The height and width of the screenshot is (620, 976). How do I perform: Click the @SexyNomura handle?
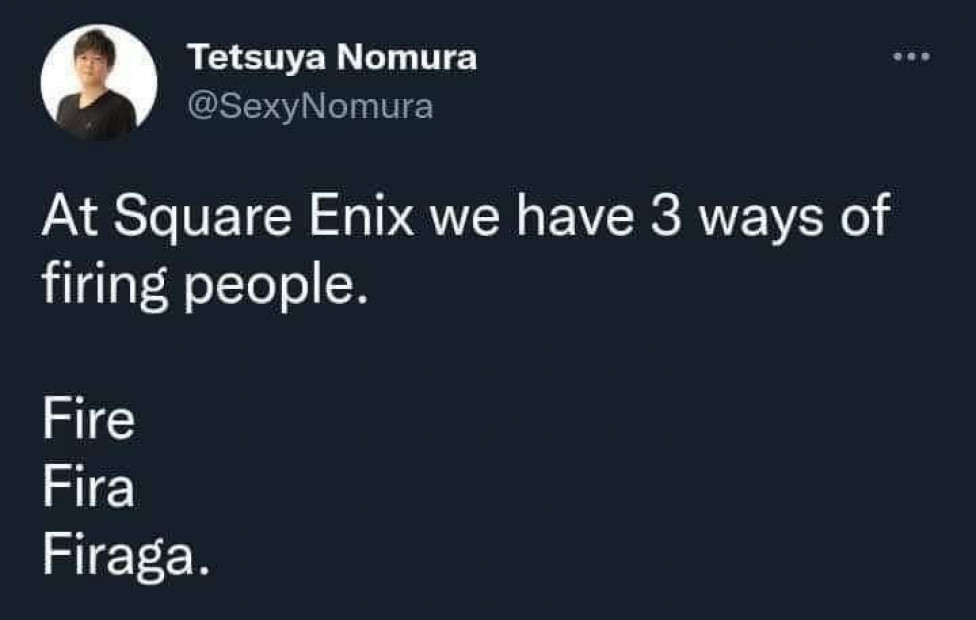tap(310, 106)
